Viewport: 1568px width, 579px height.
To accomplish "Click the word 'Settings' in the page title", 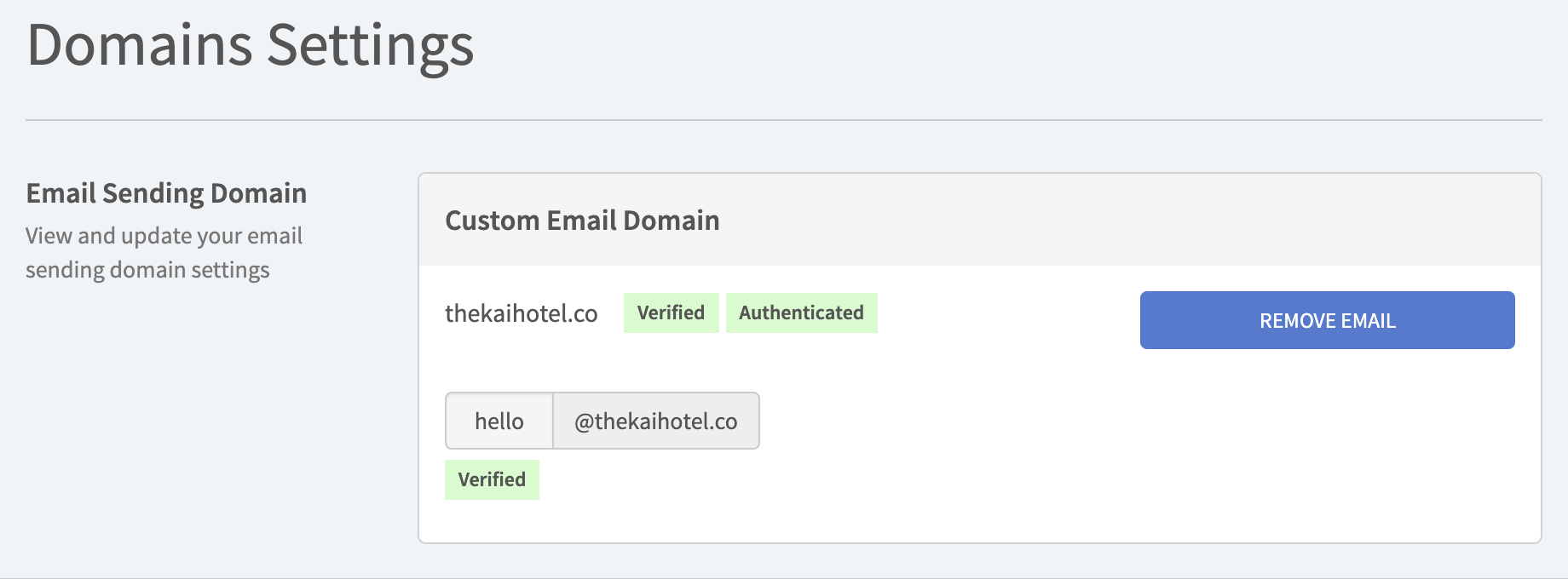I will [x=370, y=44].
